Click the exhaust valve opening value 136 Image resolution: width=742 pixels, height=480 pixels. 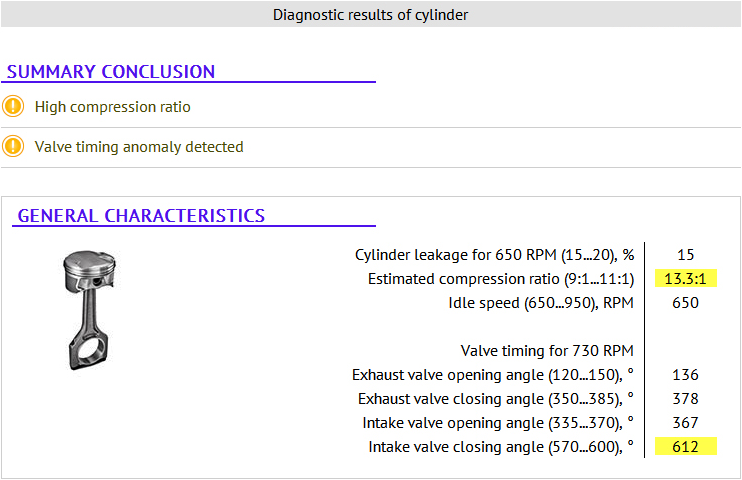click(x=686, y=374)
